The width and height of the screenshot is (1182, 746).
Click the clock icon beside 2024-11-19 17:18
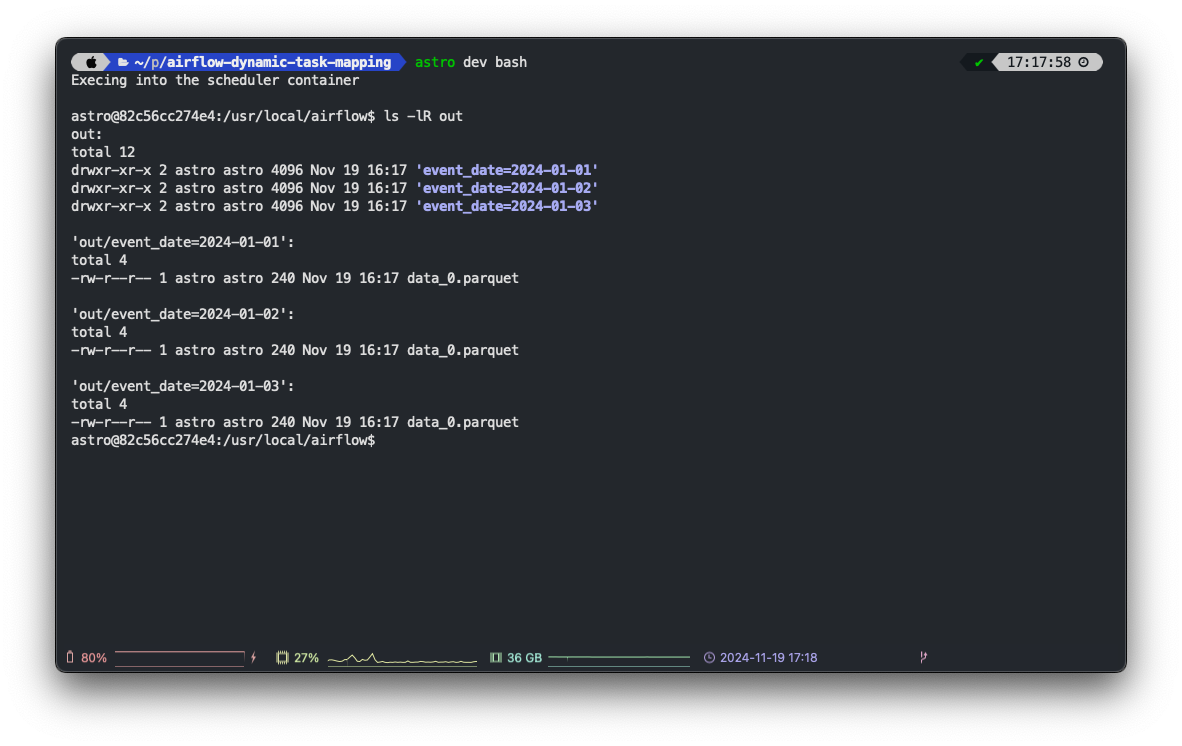pyautogui.click(x=709, y=657)
